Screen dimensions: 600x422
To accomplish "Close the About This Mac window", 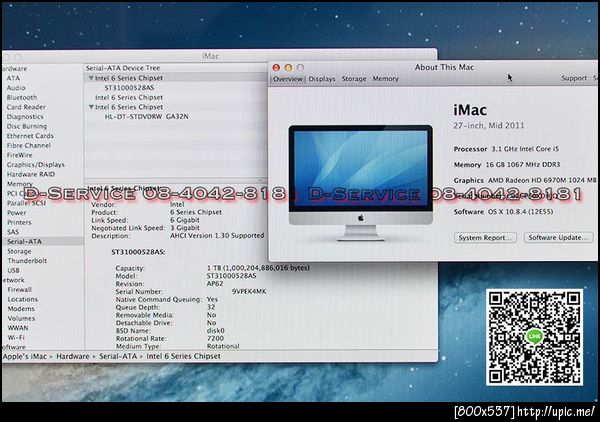I will coord(276,68).
